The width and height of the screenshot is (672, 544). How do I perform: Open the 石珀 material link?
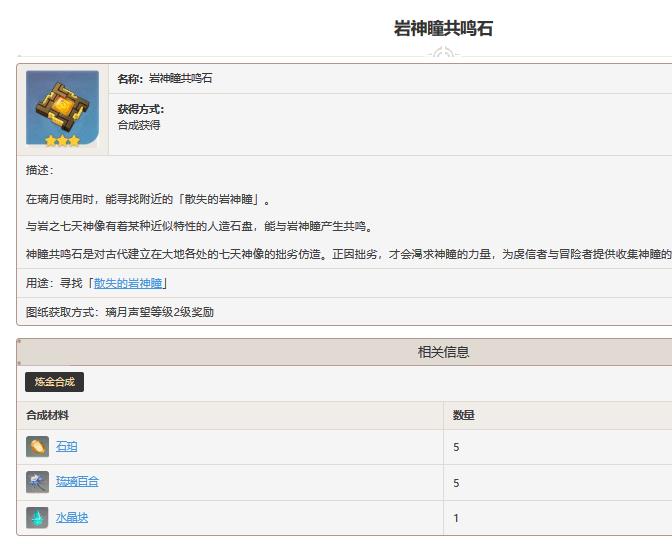[66, 447]
